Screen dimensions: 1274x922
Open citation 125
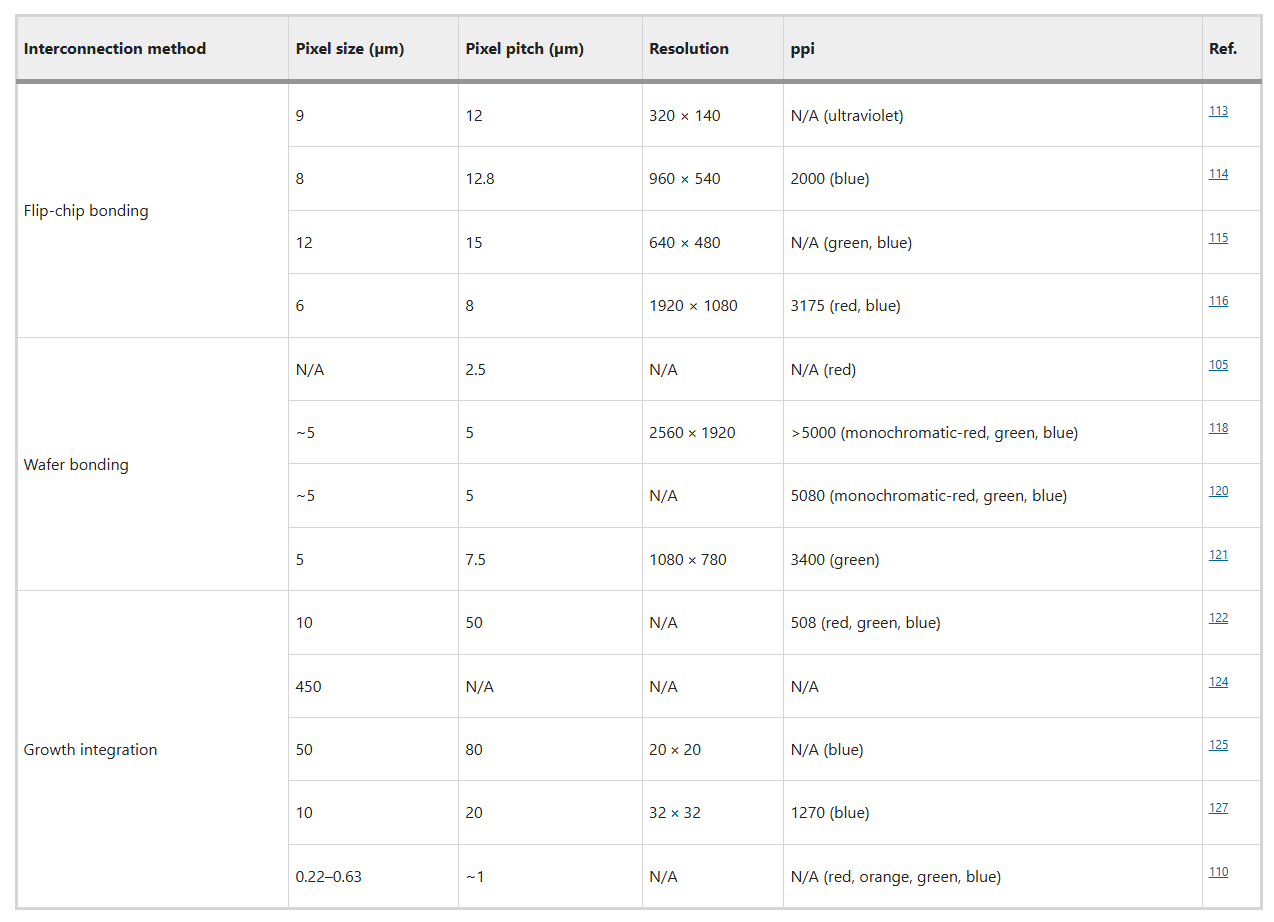coord(1218,745)
